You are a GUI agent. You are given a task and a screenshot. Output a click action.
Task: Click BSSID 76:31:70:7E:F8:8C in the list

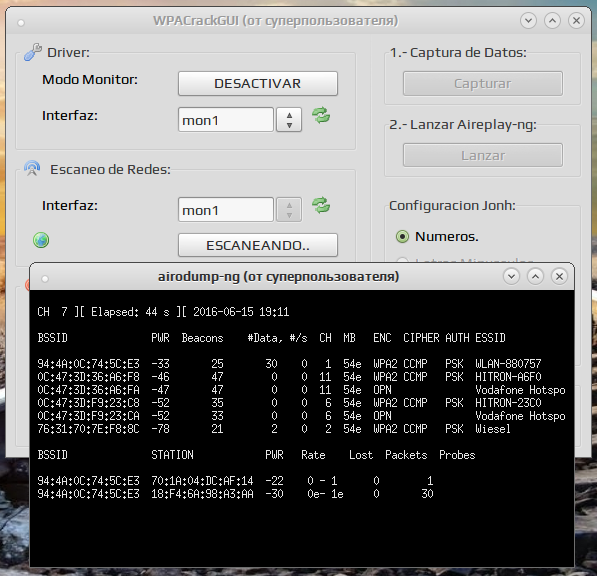click(x=88, y=429)
